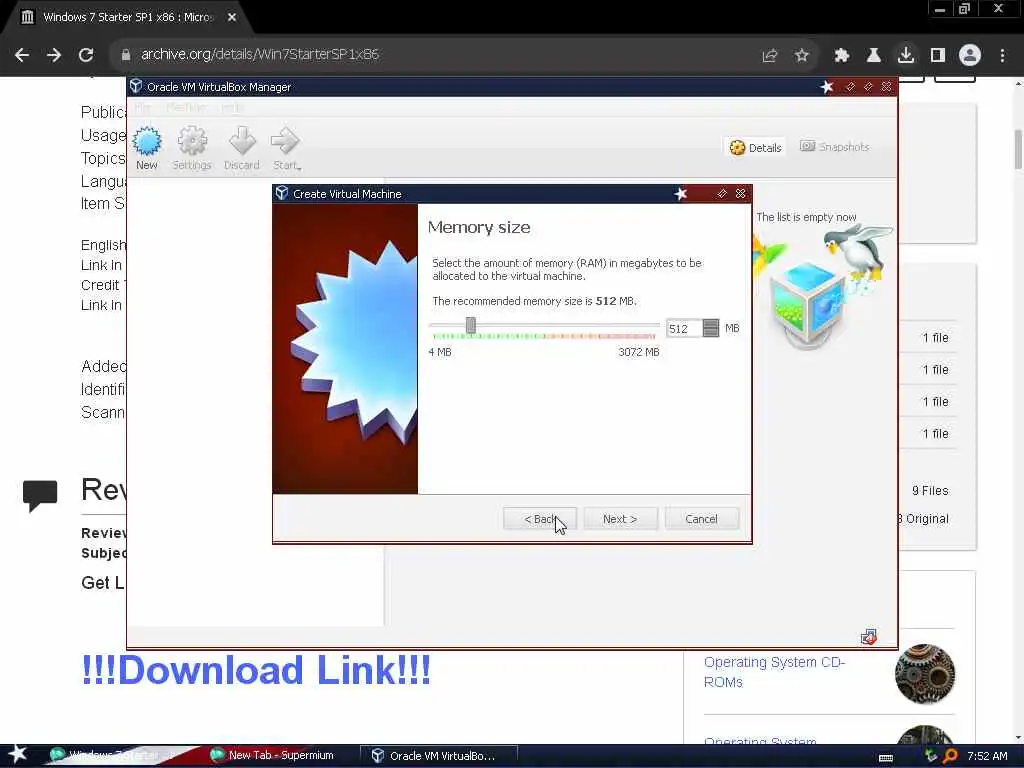Click the gears thumbnail beside Operating System CD-ROMs

click(925, 674)
